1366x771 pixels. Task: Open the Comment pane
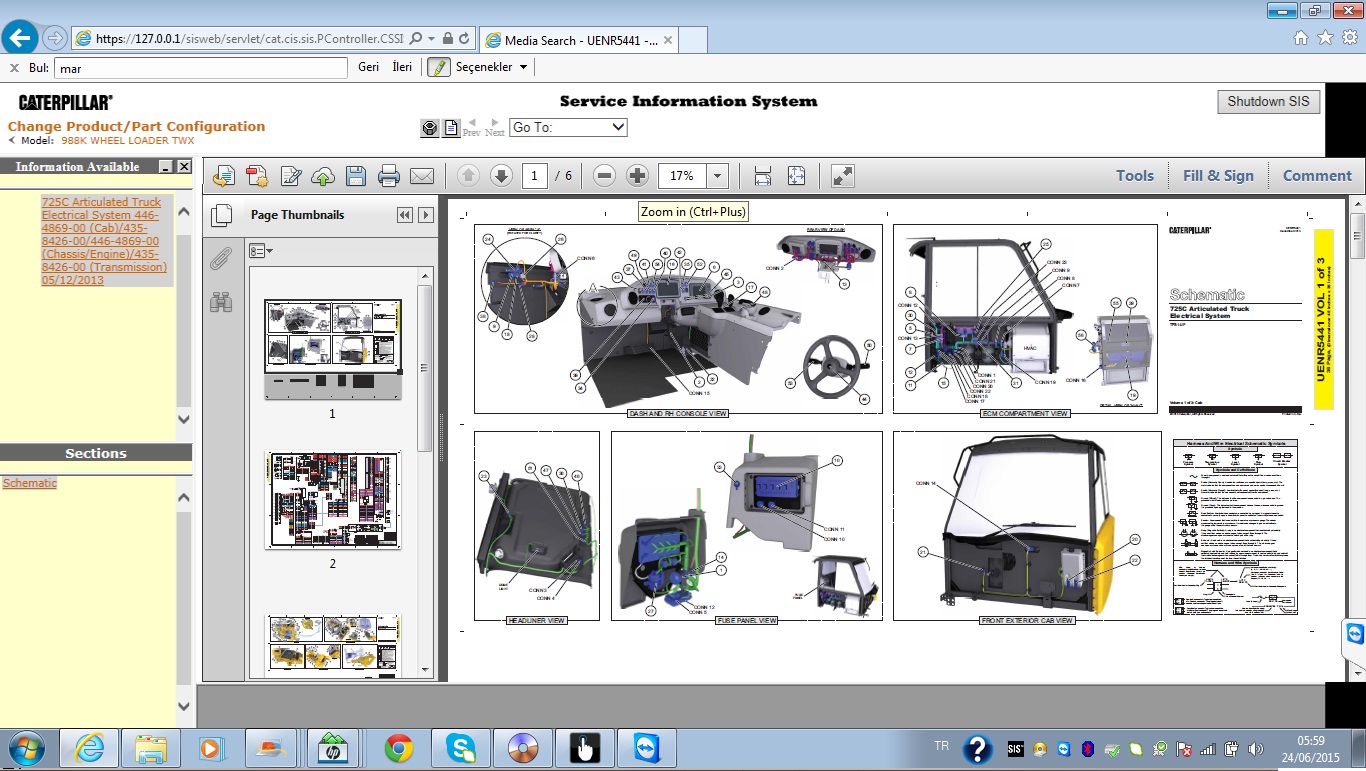point(1317,176)
